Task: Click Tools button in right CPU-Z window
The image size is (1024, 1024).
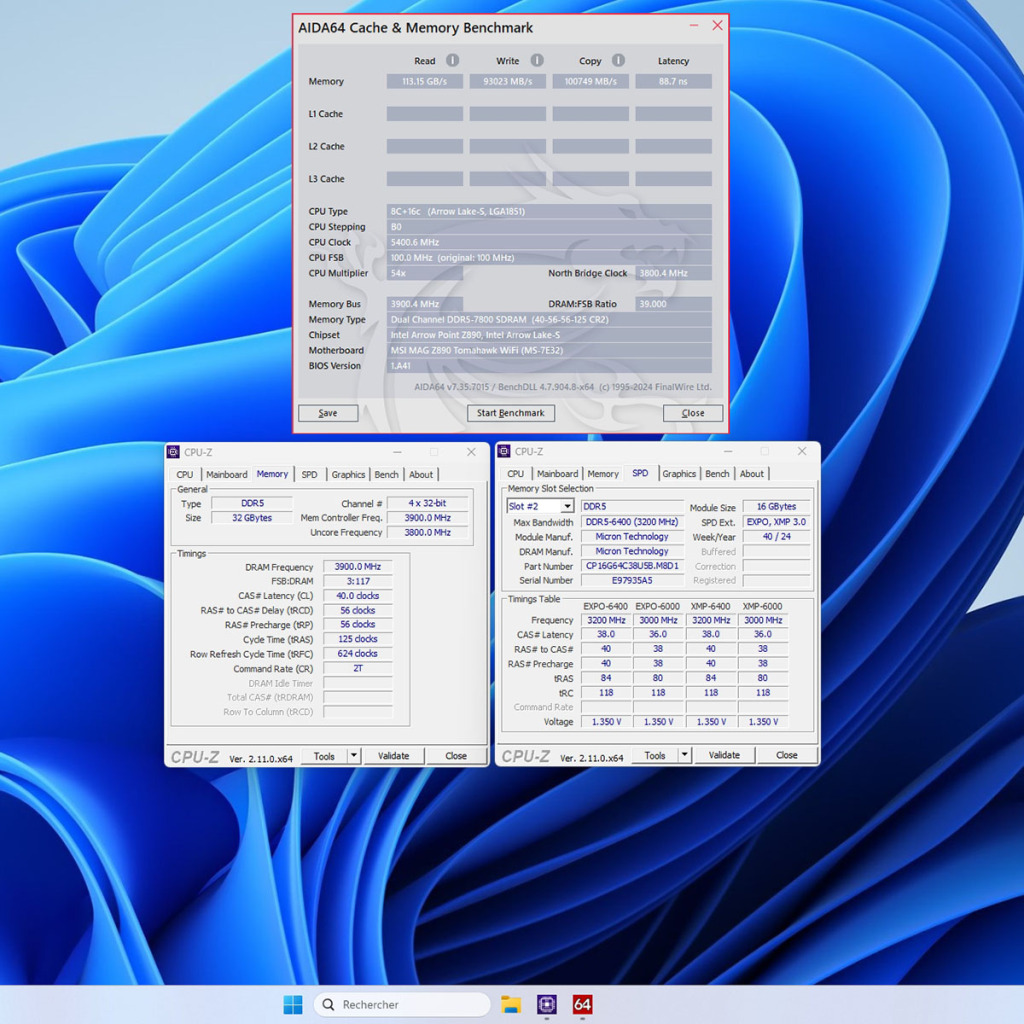Action: coord(655,755)
